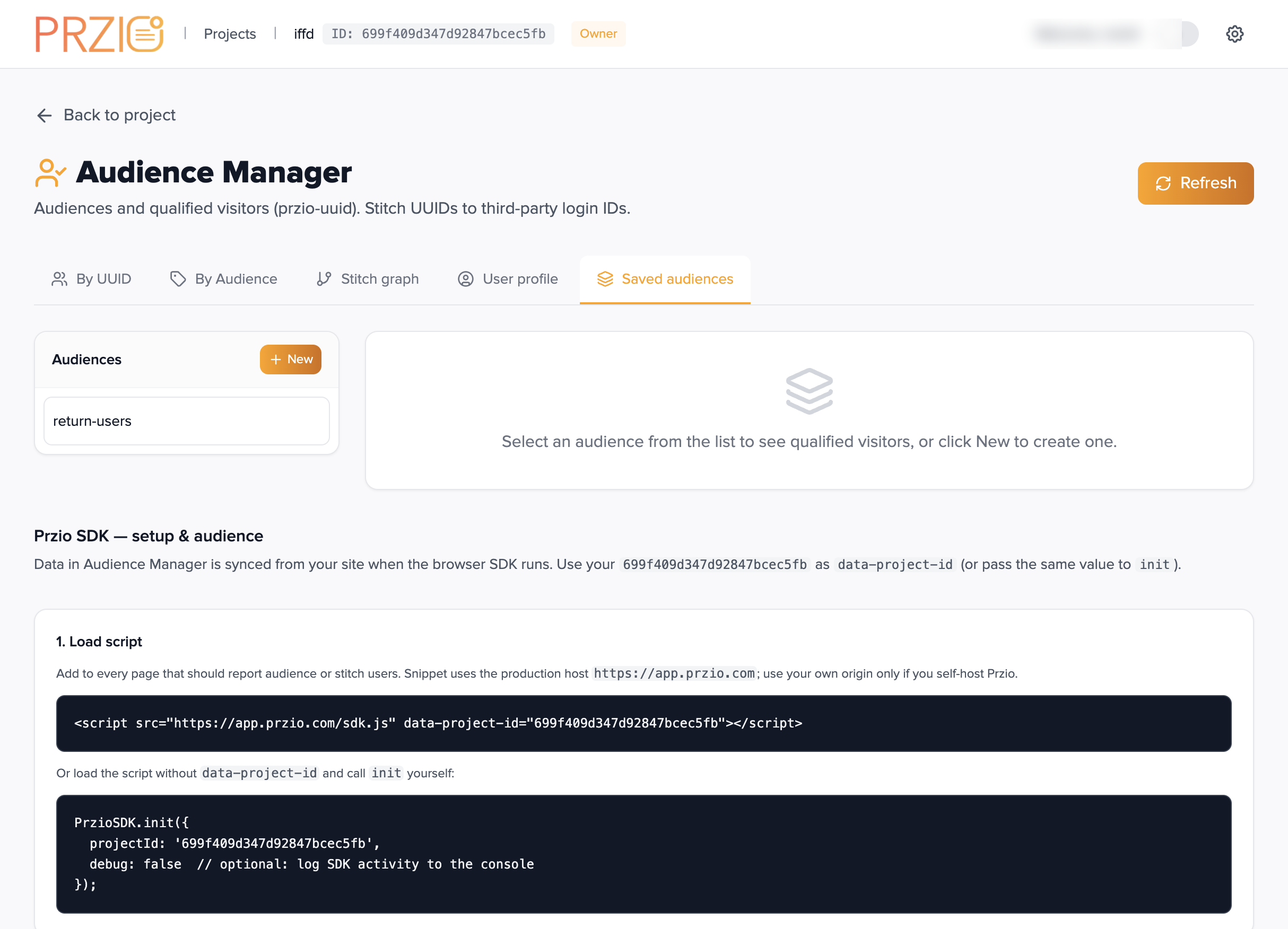Go to Projects in the header
The width and height of the screenshot is (1288, 929).
coord(230,34)
